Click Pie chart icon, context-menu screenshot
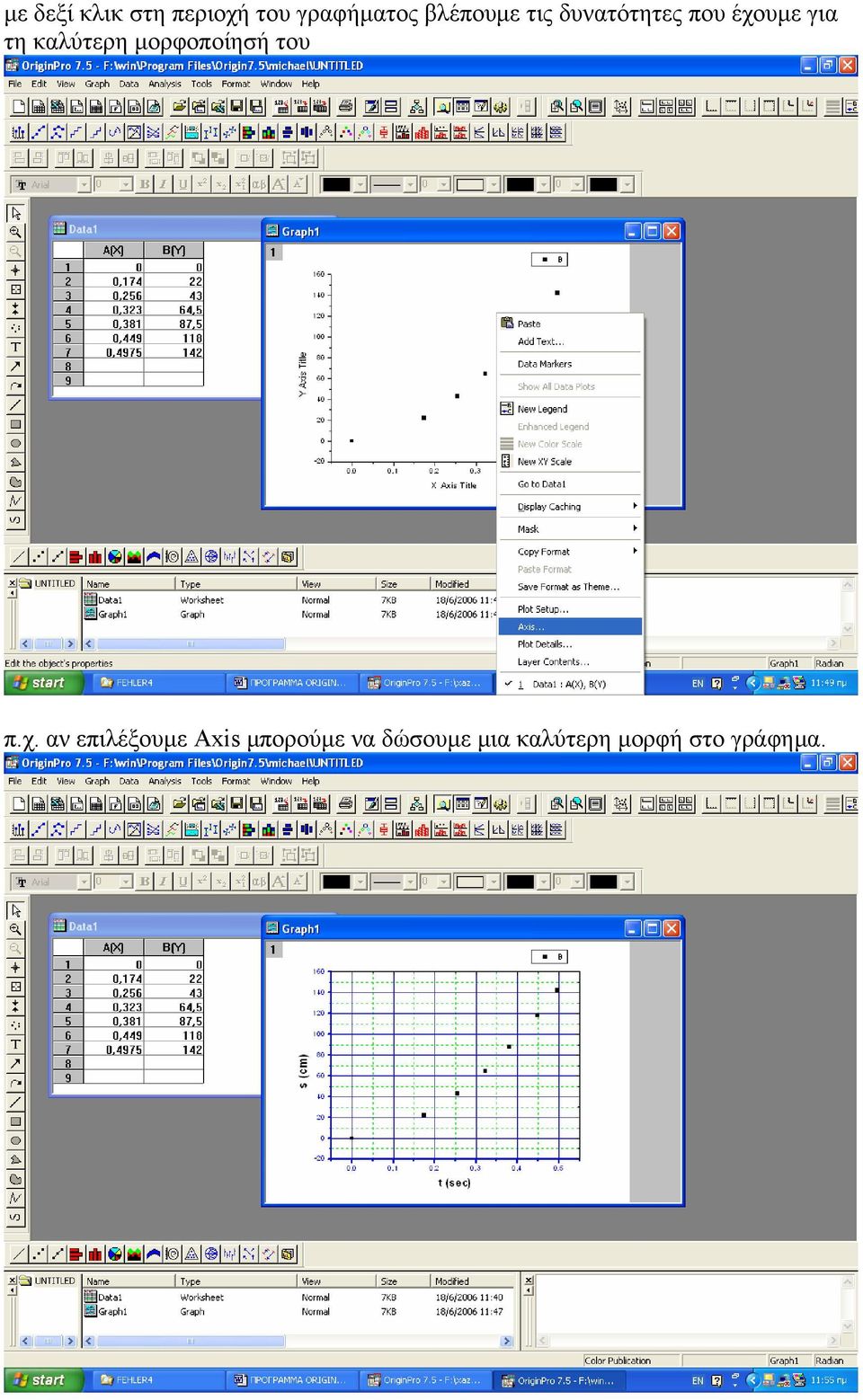 point(114,557)
